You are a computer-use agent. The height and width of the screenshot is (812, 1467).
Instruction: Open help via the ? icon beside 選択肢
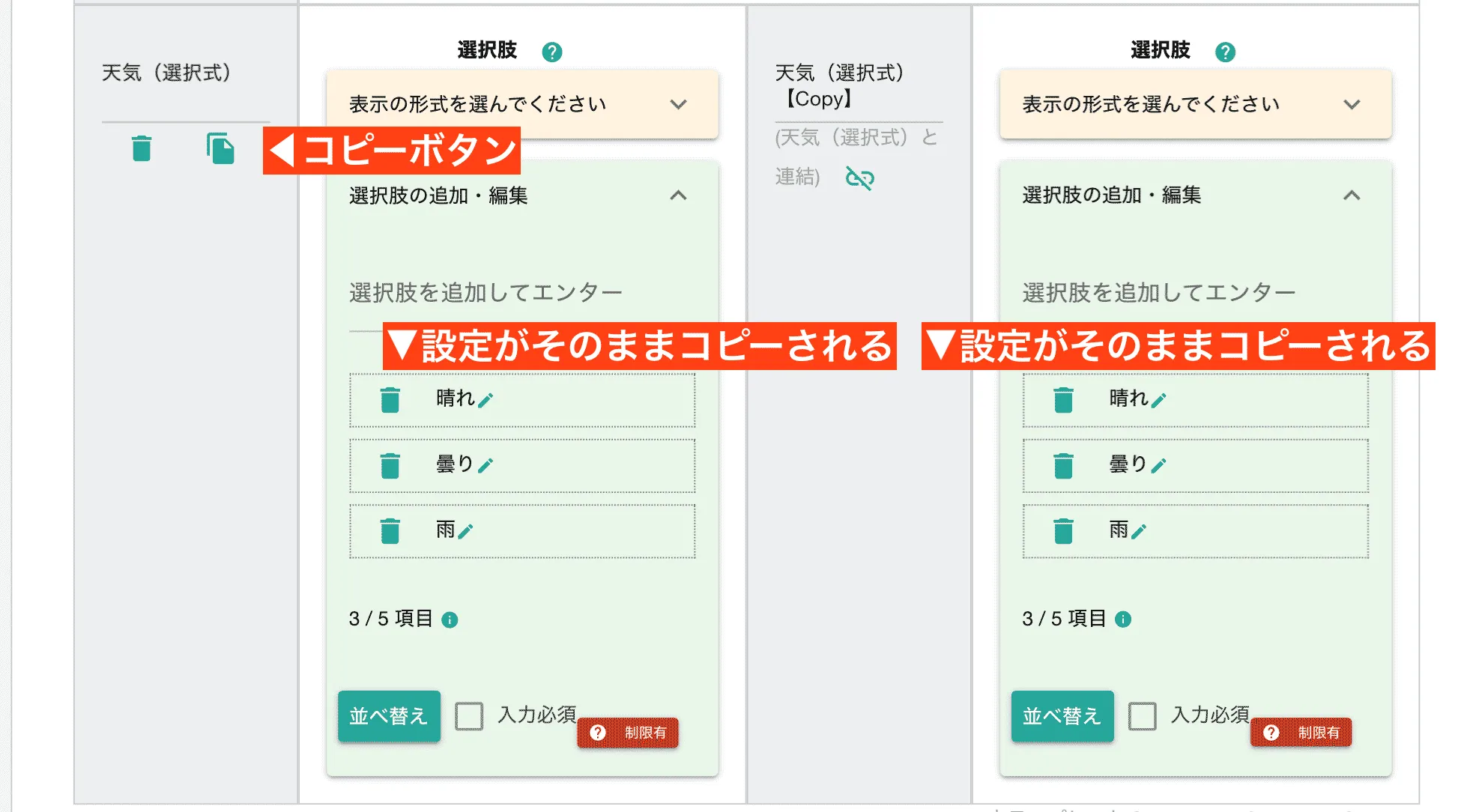pos(551,50)
